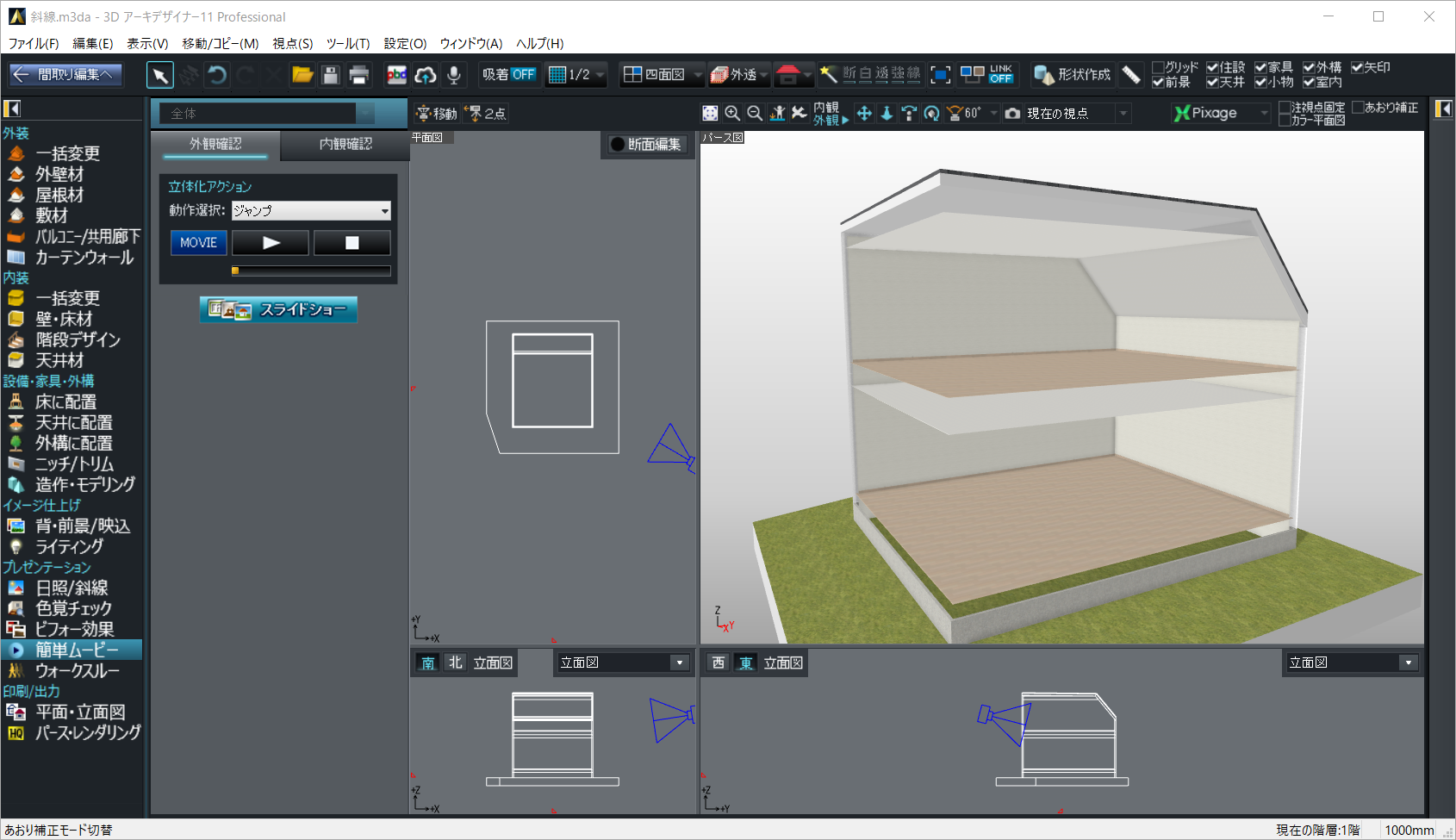Open a file with the folder icon
Viewport: 1456px width, 840px height.
pos(302,75)
